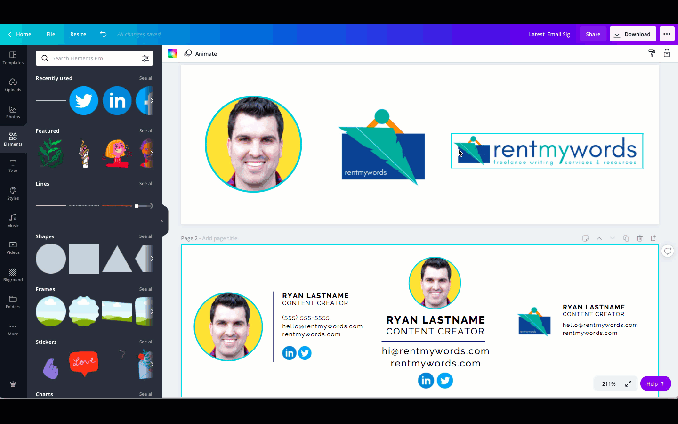
Task: Add the red Love speech bubble sticker
Action: (83, 363)
